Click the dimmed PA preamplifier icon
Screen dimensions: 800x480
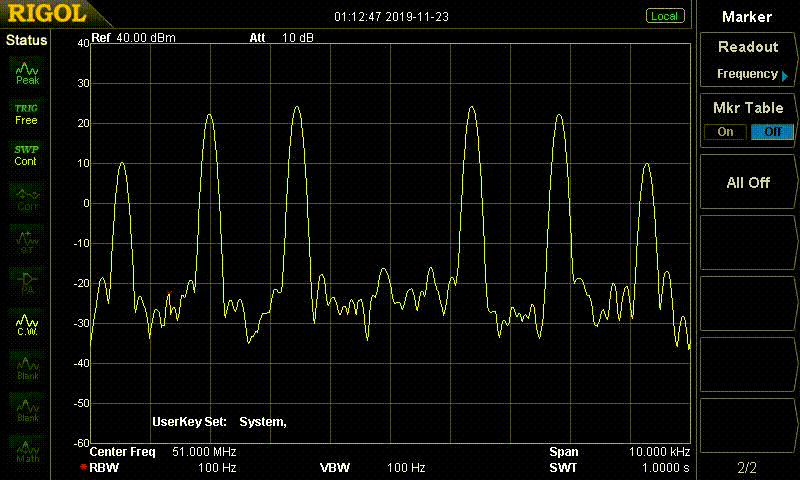coord(27,281)
